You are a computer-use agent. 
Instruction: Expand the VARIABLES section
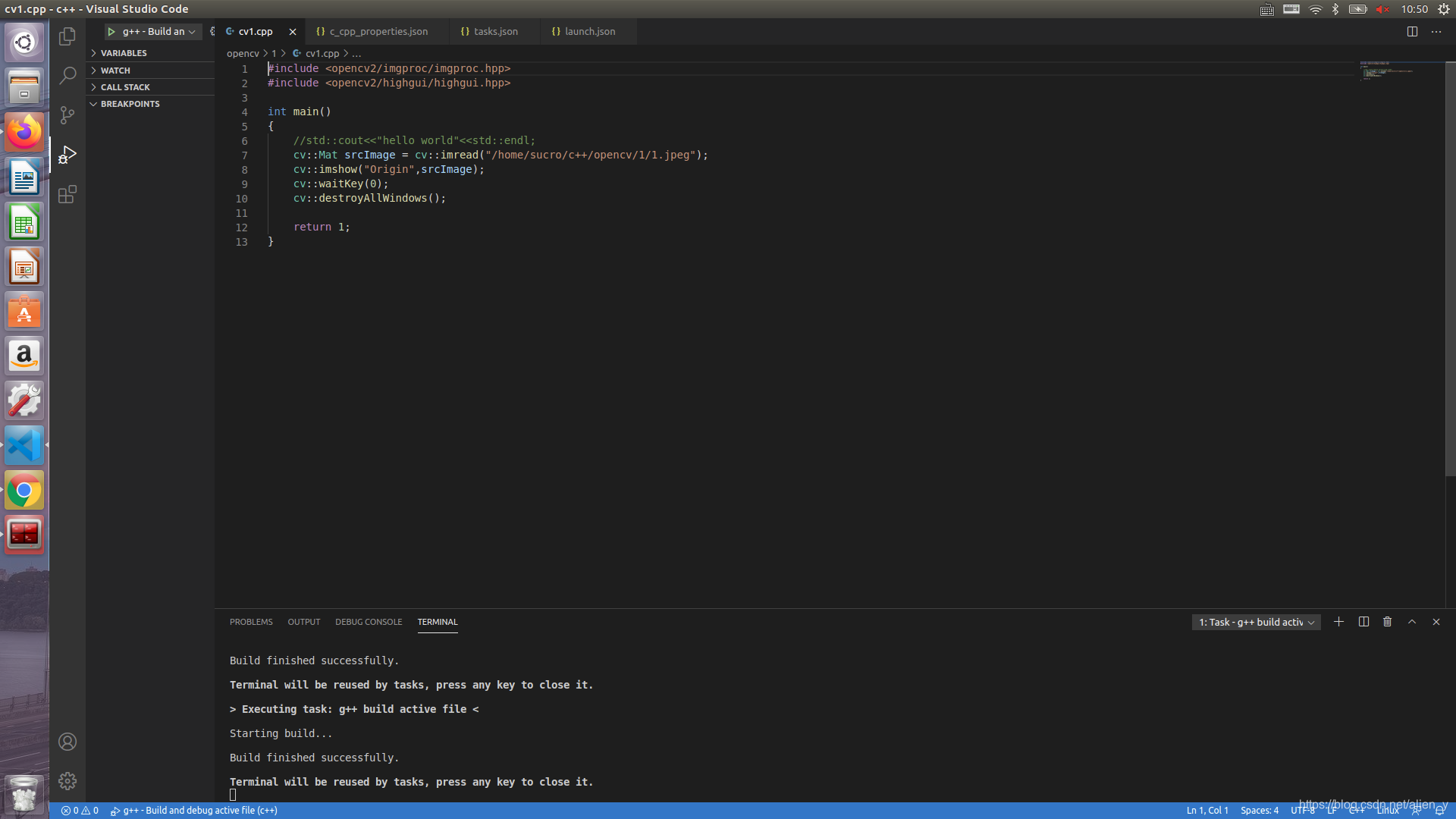point(150,53)
